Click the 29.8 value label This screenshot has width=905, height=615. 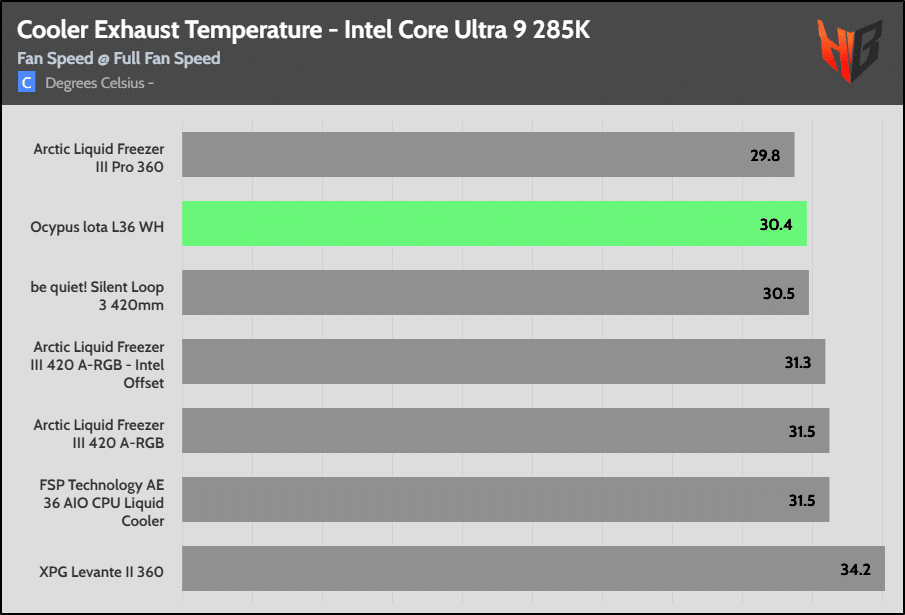pyautogui.click(x=765, y=155)
